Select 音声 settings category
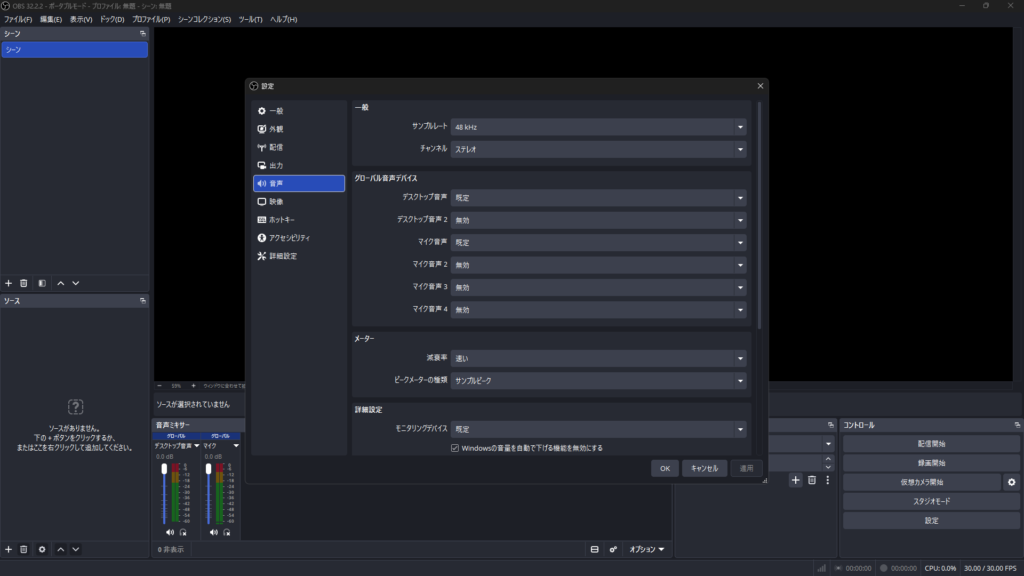This screenshot has width=1024, height=576. [x=298, y=184]
